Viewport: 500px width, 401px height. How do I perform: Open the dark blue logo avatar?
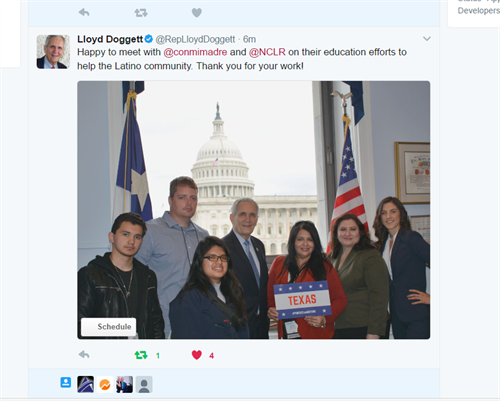85,384
